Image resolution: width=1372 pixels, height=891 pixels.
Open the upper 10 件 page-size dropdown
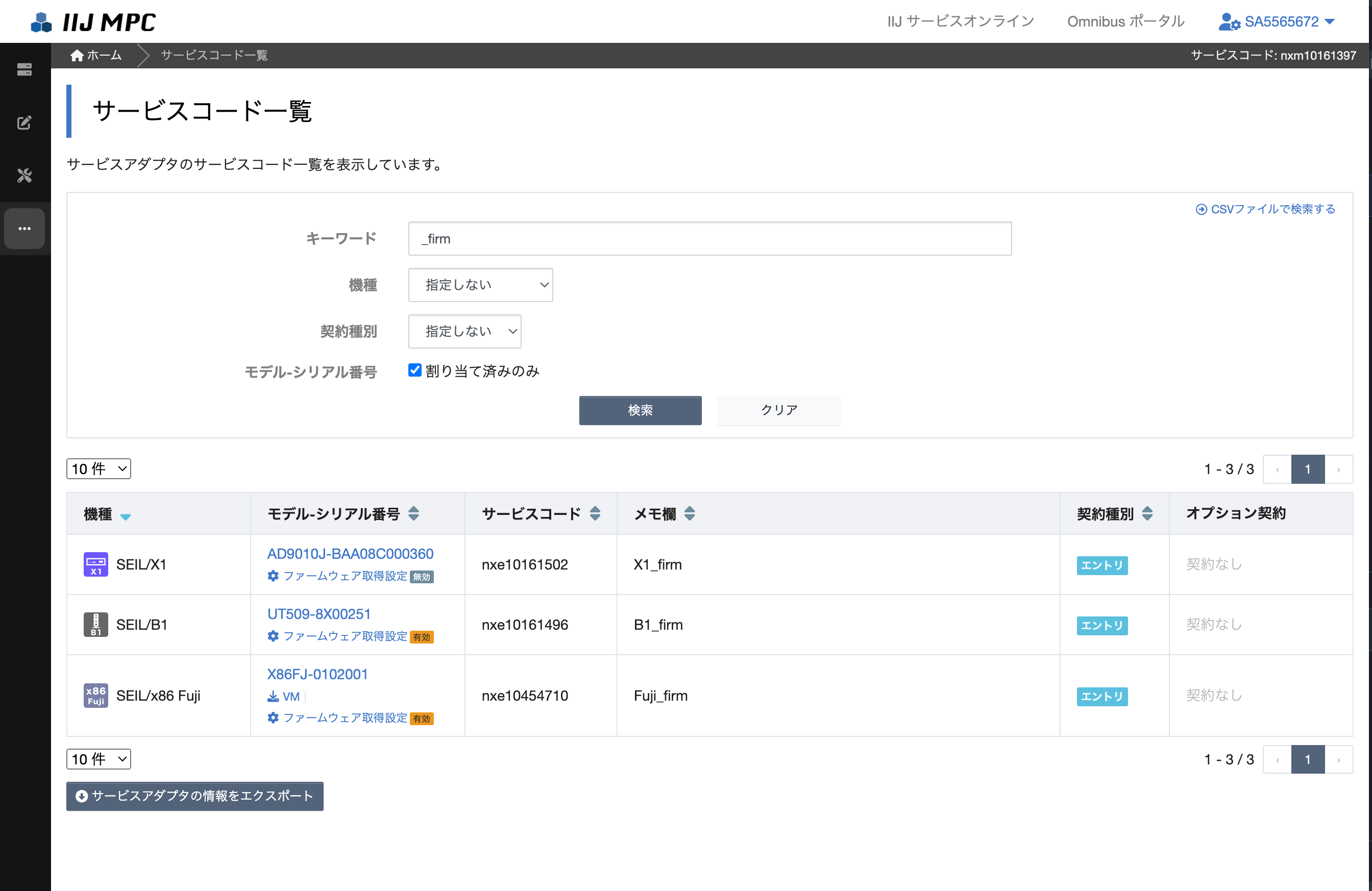99,468
